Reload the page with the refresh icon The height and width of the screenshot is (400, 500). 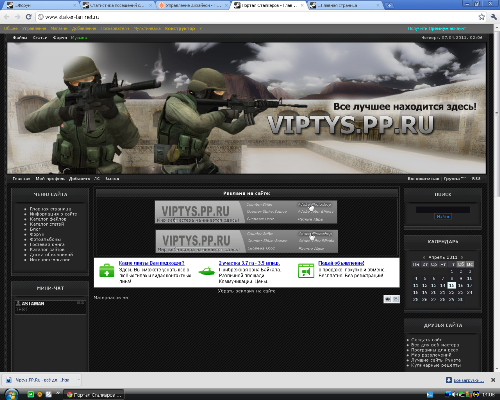tap(29, 17)
